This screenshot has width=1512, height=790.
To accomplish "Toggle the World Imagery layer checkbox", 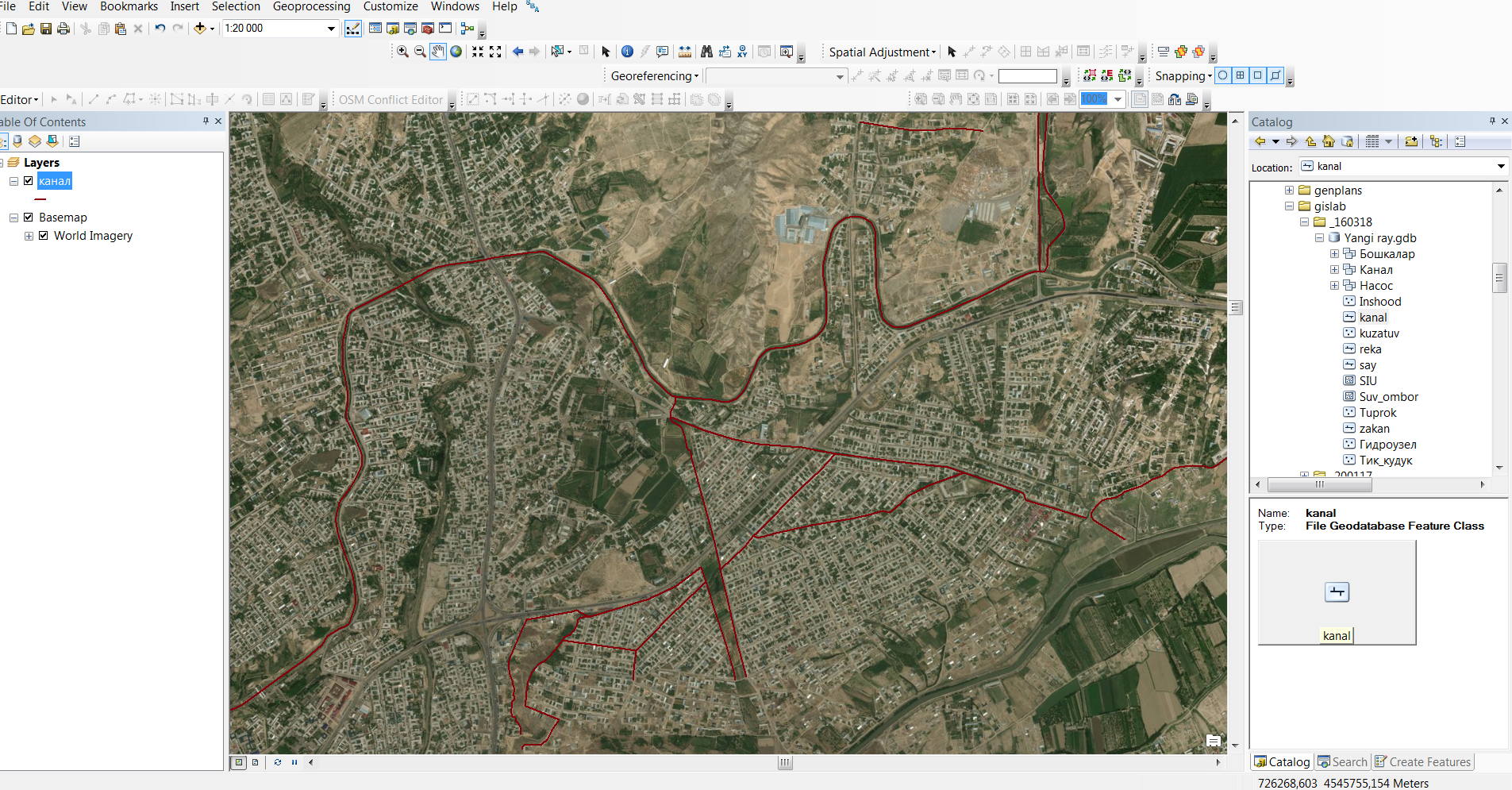I will (x=44, y=236).
